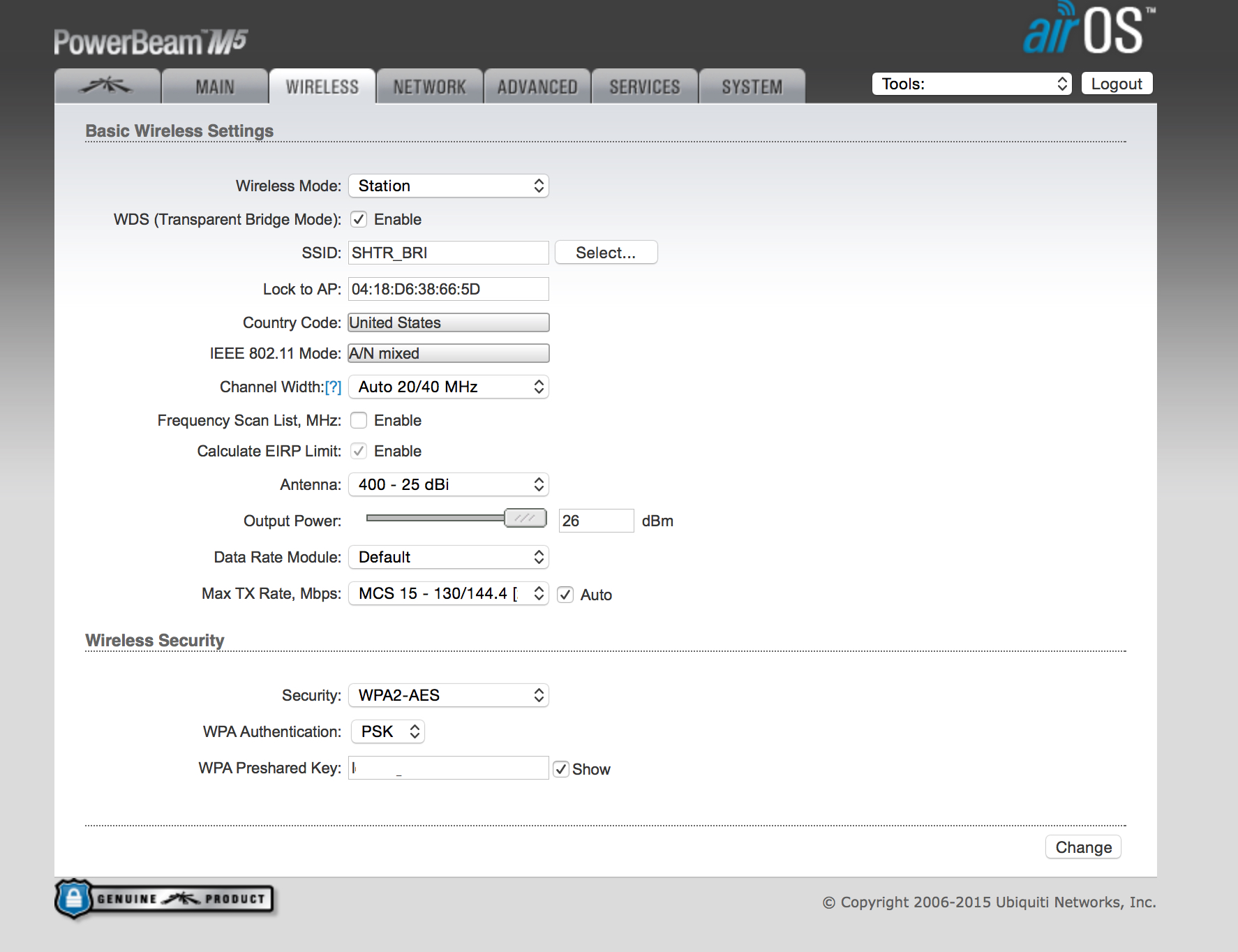The height and width of the screenshot is (952, 1238).
Task: Open the Ubiquiti logo tab
Action: coord(107,87)
